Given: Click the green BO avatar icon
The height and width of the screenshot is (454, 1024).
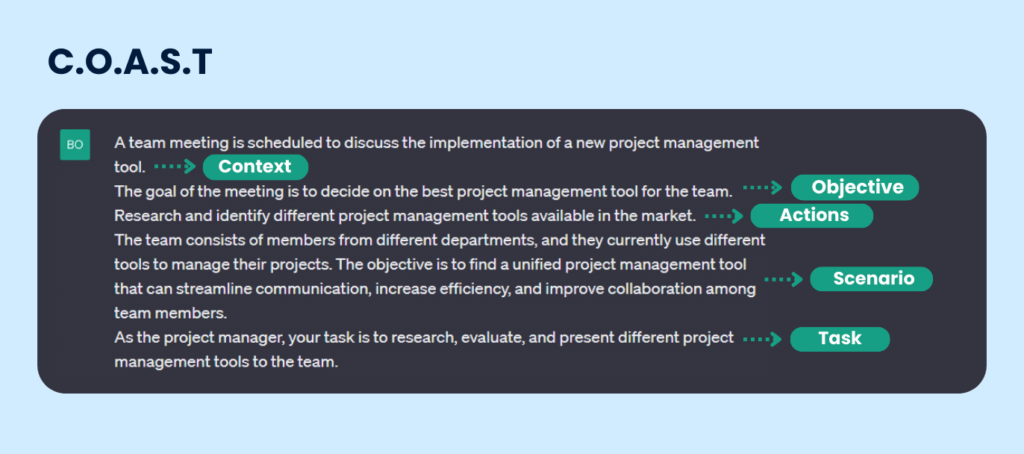Looking at the screenshot, I should click(75, 145).
